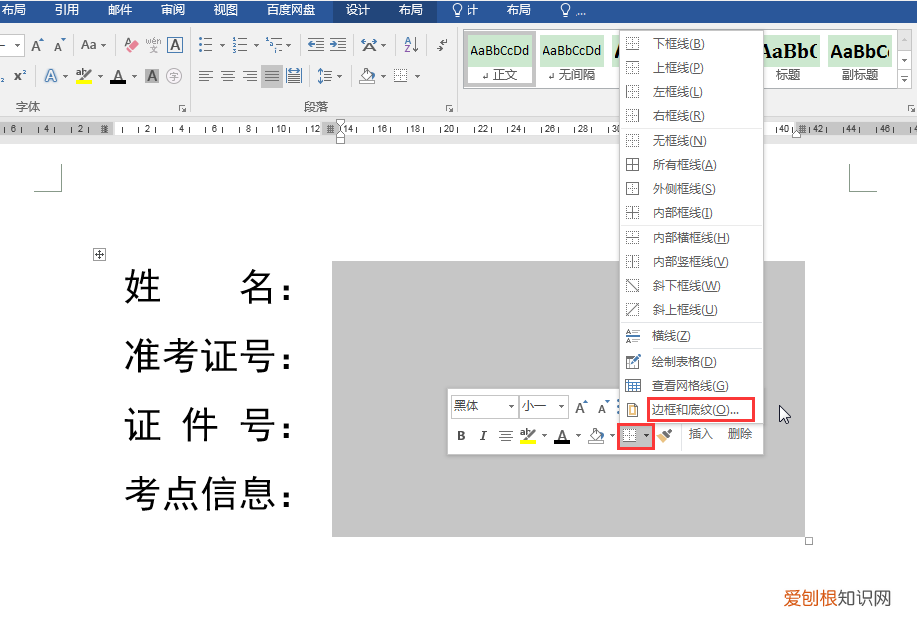Select the format painter brush on the mini toolbar
The width and height of the screenshot is (917, 617).
(x=665, y=433)
